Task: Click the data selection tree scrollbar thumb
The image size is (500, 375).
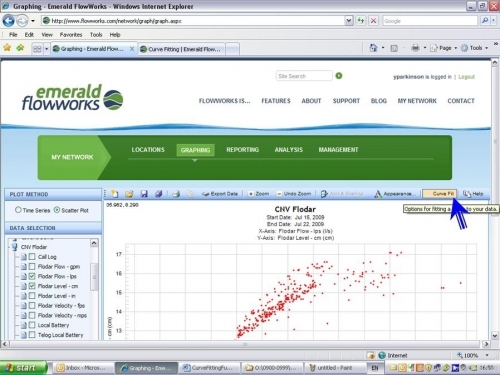Action: point(94,276)
